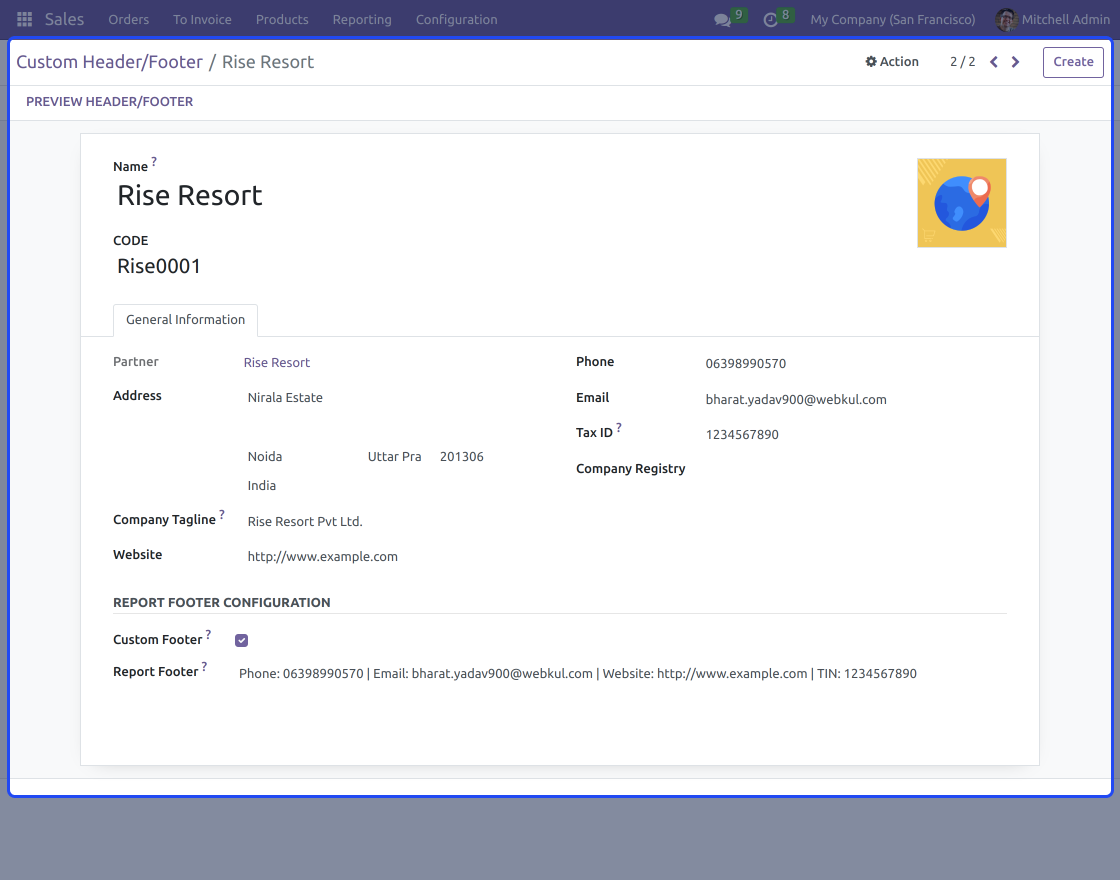
Task: Open the My Company (San Francisco) switcher
Action: (892, 19)
